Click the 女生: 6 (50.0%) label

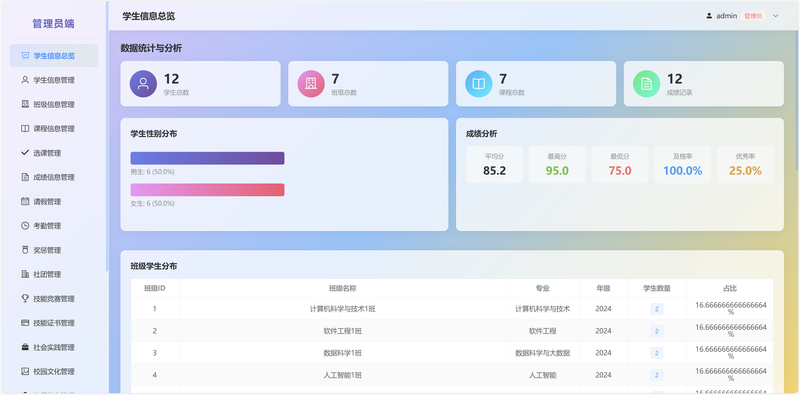[153, 204]
